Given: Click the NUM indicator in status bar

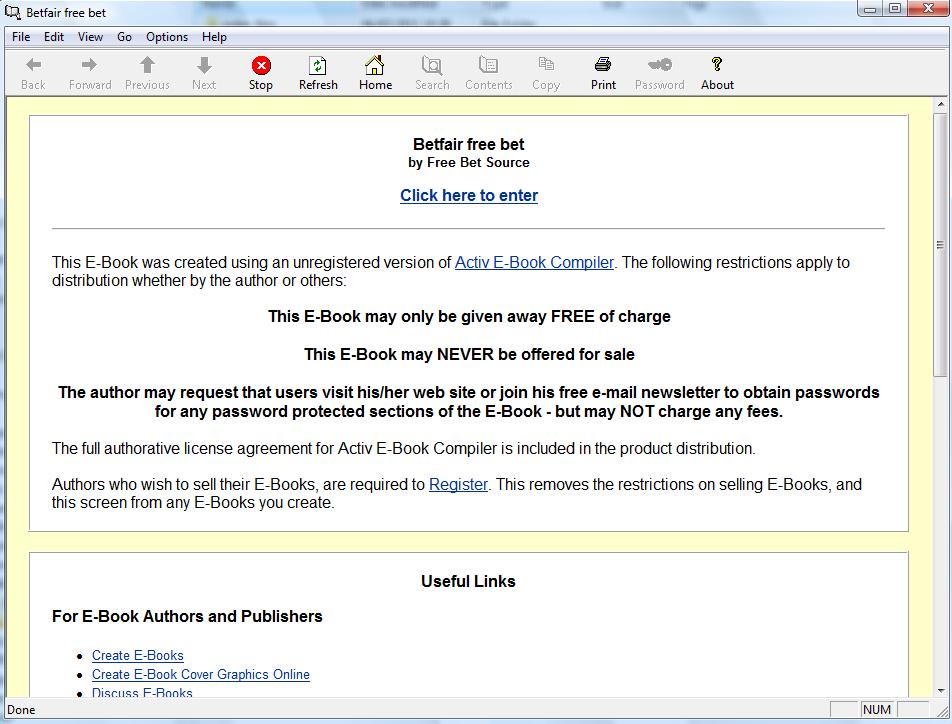Looking at the screenshot, I should [x=877, y=709].
